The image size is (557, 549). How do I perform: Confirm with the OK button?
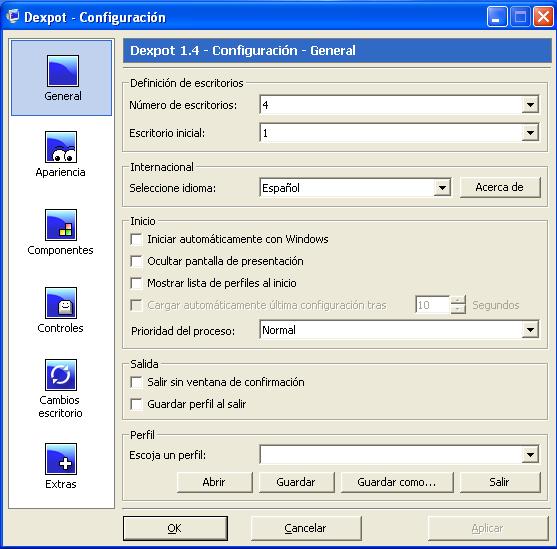[x=175, y=528]
